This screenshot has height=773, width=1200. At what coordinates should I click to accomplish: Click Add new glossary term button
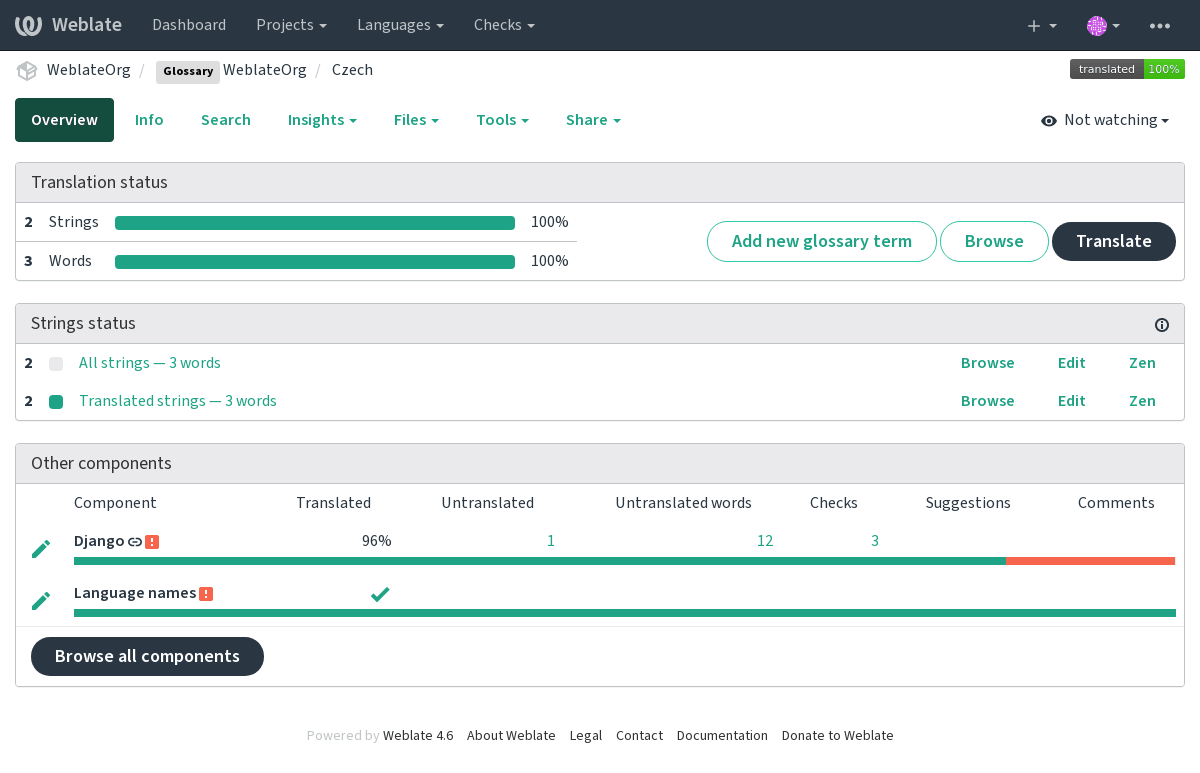(x=822, y=242)
